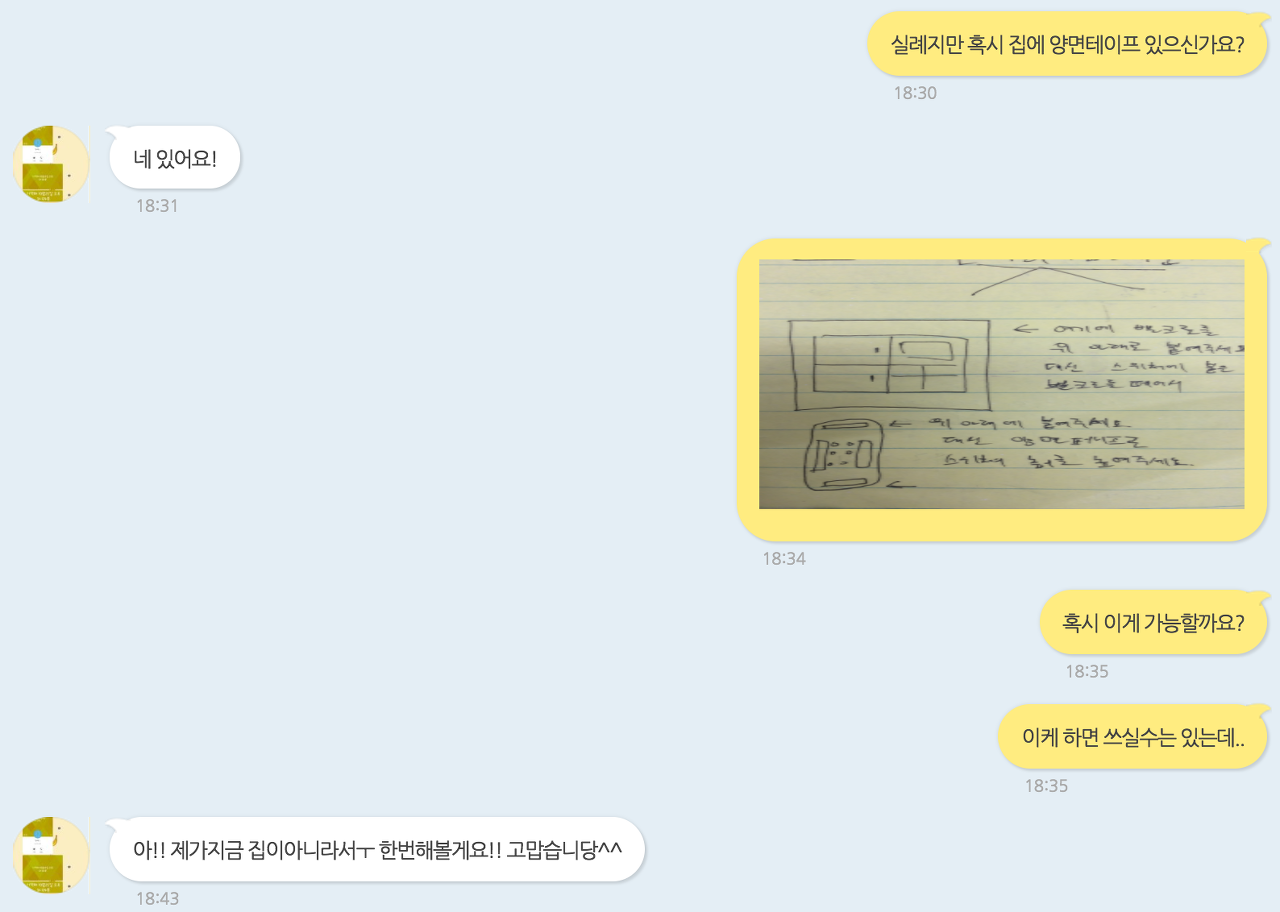Screen dimensions: 1280x912
Task: Click the sketched rectangular panel drawing in photo
Action: (x=888, y=365)
